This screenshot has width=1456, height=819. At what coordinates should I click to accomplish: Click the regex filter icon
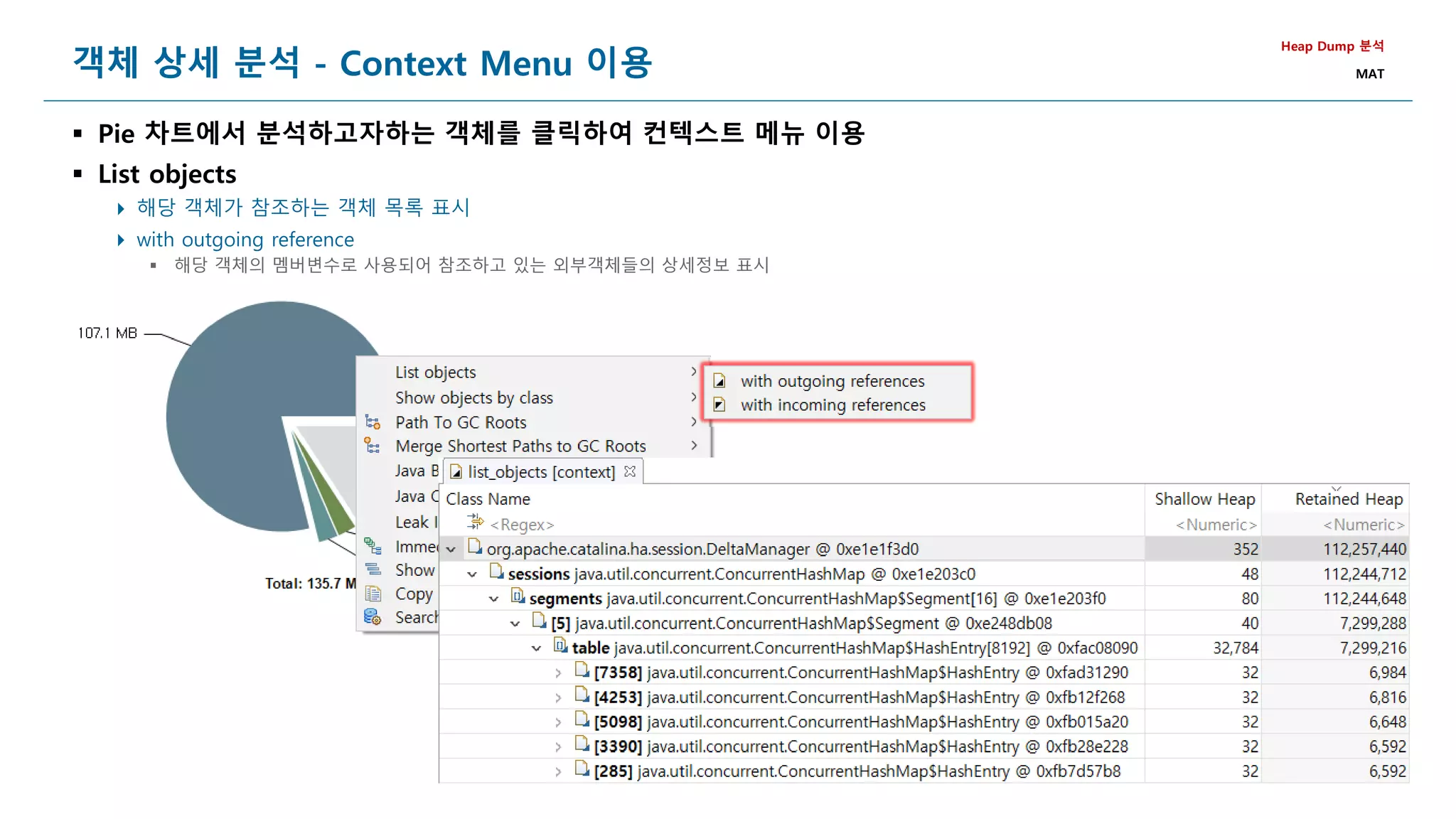point(475,523)
